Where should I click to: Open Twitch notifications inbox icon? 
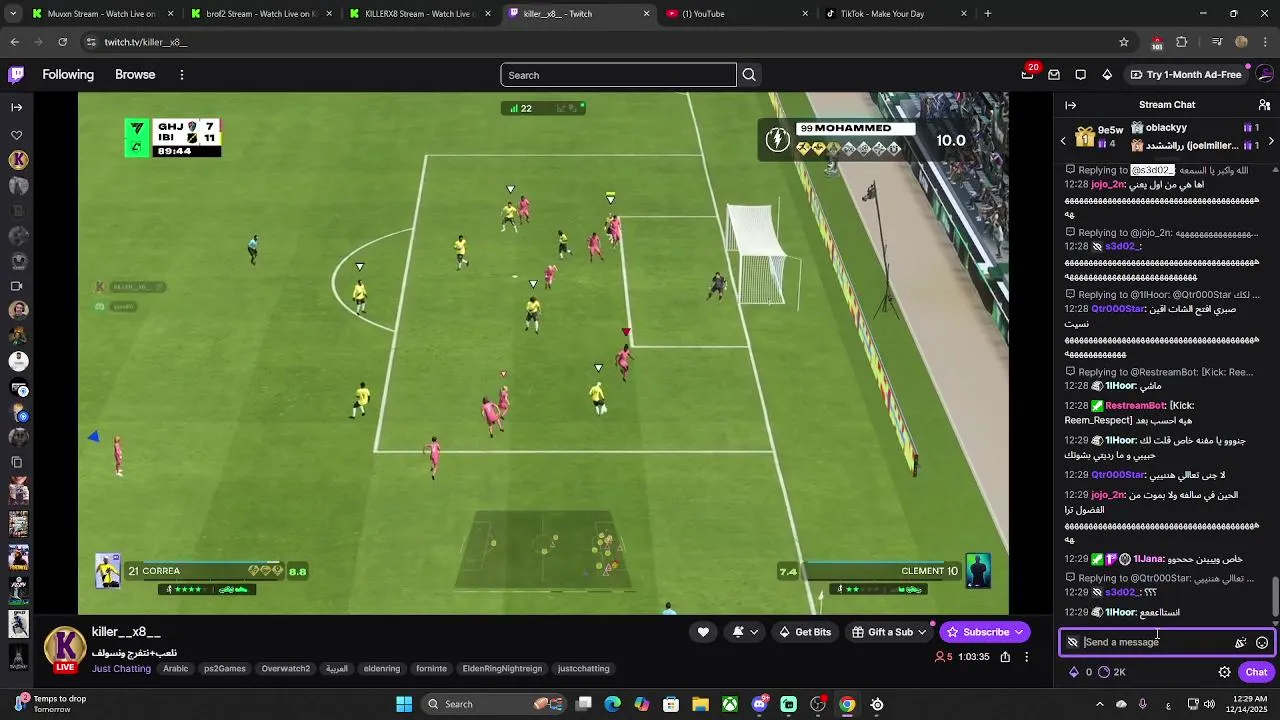pyautogui.click(x=1054, y=75)
